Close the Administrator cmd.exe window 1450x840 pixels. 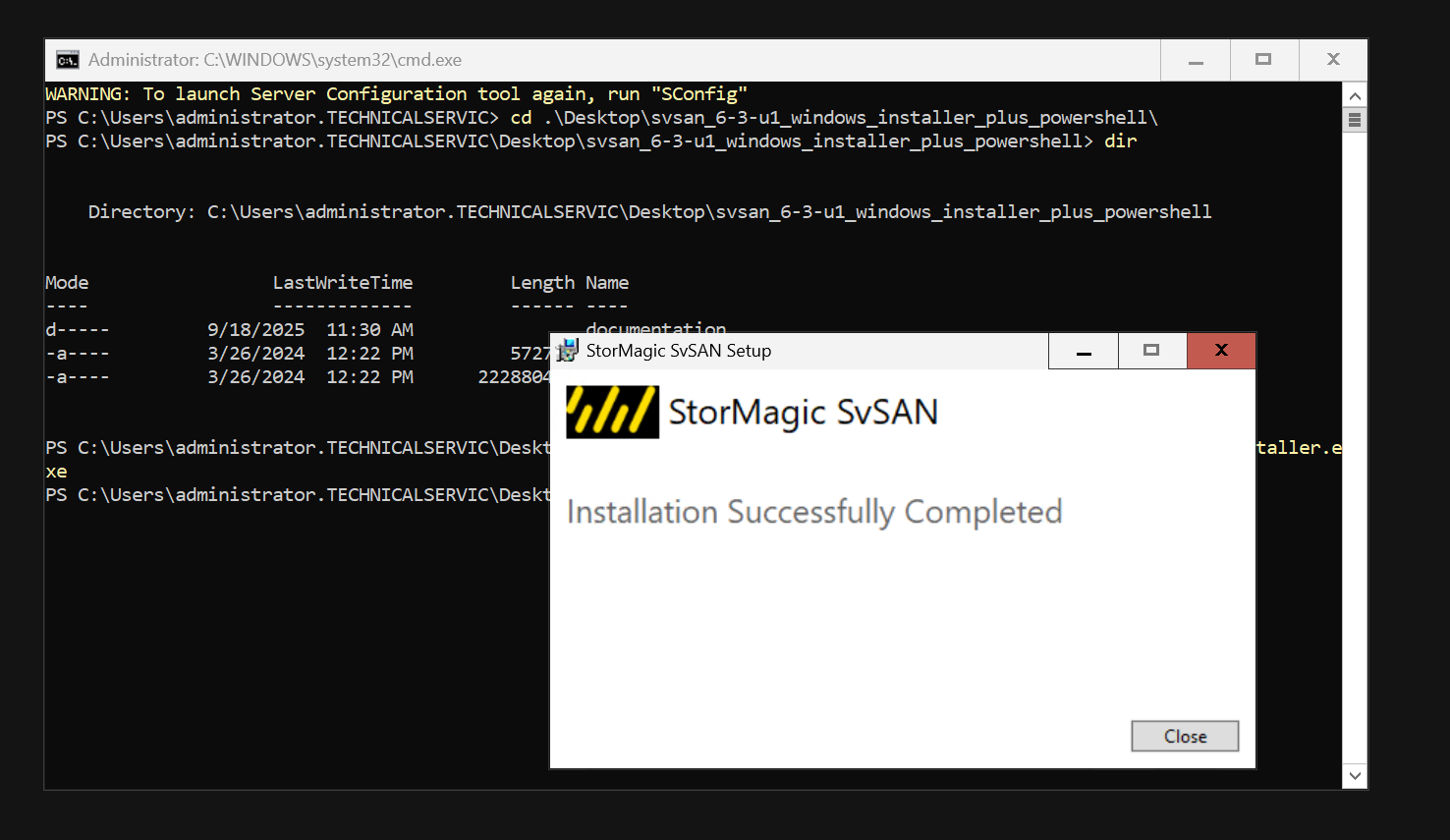[1333, 60]
